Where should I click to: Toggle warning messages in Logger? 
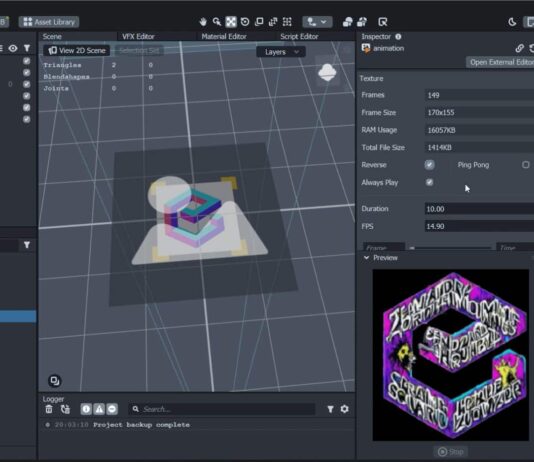coord(99,409)
